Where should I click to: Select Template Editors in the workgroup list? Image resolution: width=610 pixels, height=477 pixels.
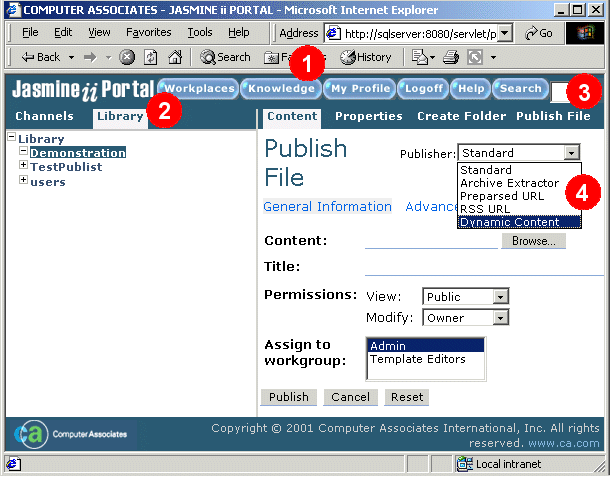[x=426, y=359]
